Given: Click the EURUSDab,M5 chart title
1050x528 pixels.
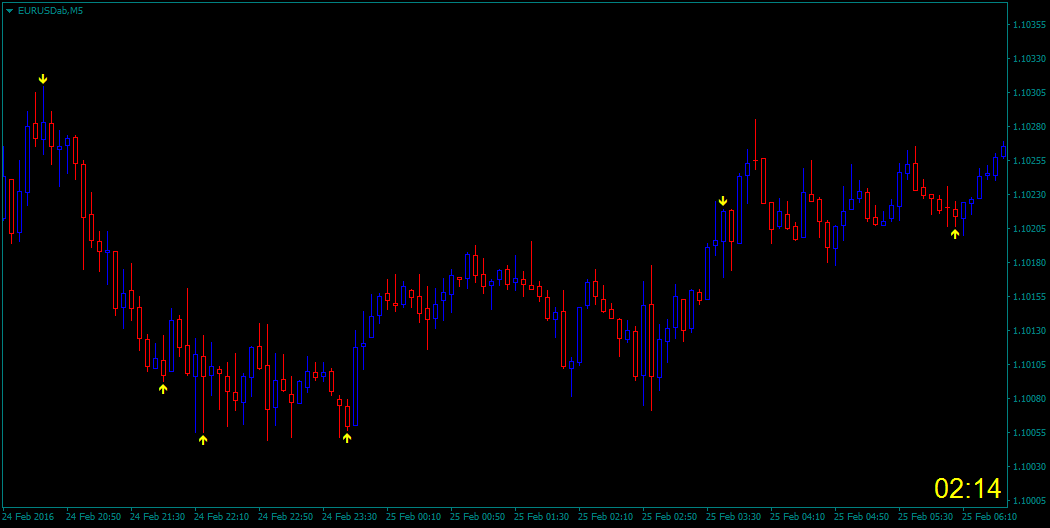Looking at the screenshot, I should click(50, 11).
